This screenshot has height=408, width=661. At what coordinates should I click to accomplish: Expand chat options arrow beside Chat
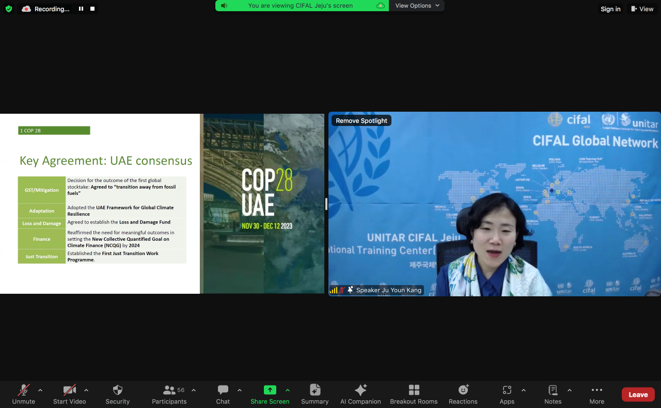point(239,390)
